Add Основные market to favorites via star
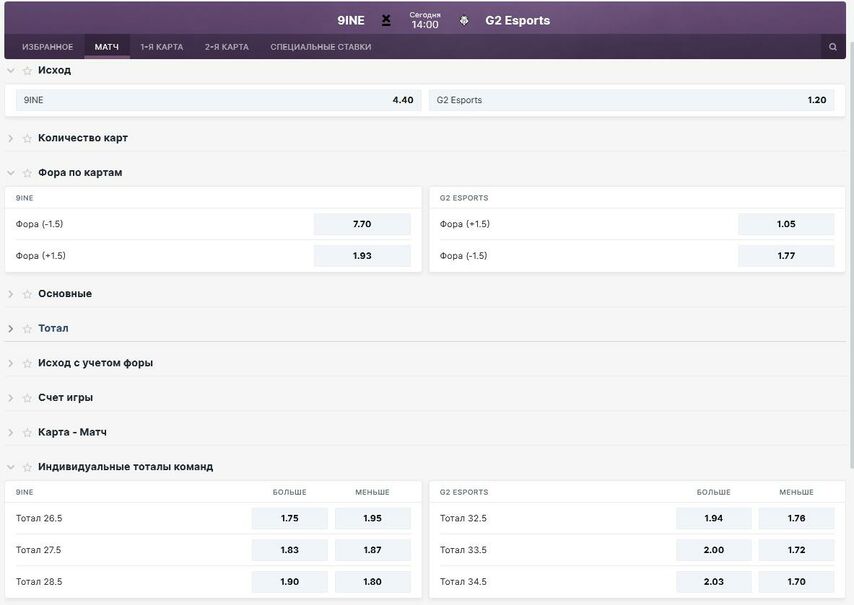This screenshot has width=854, height=605. 27,295
